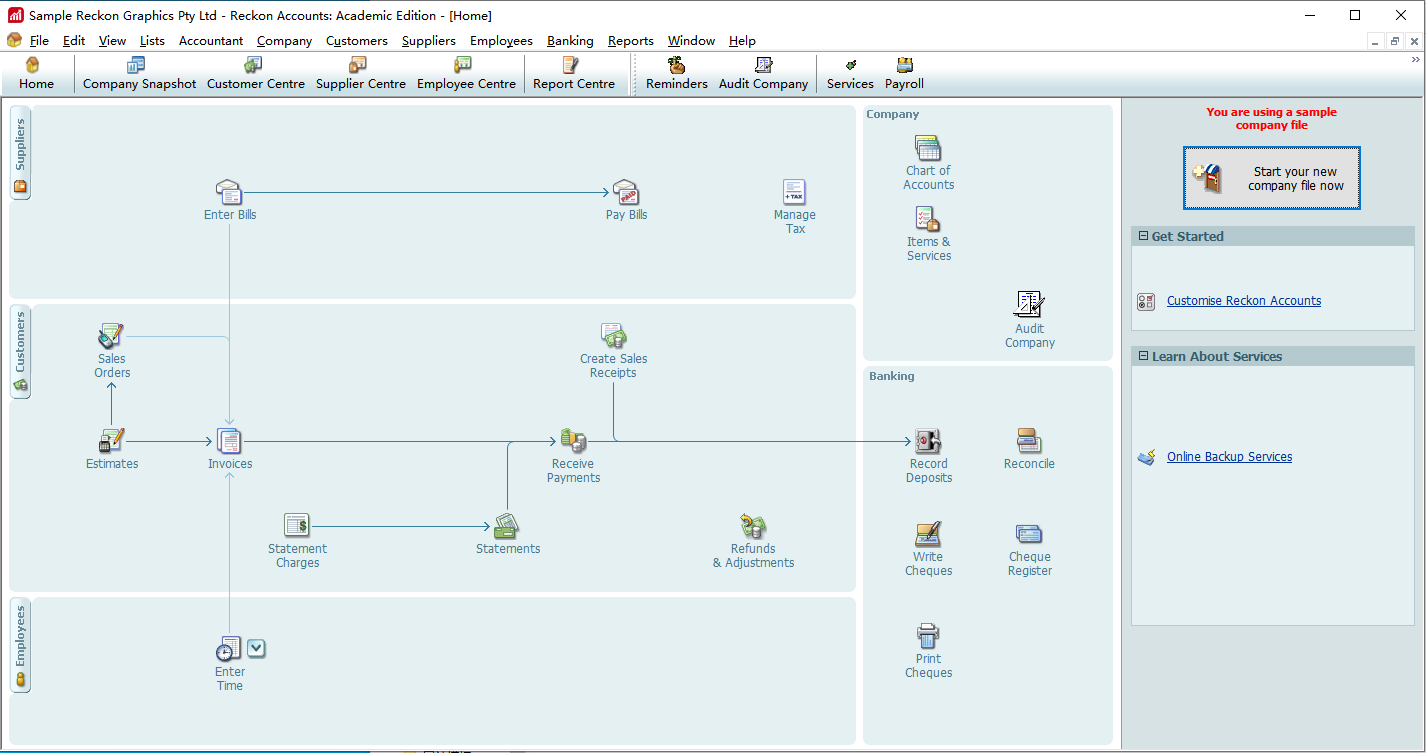
Task: Click the Employees side tab
Action: [20, 645]
